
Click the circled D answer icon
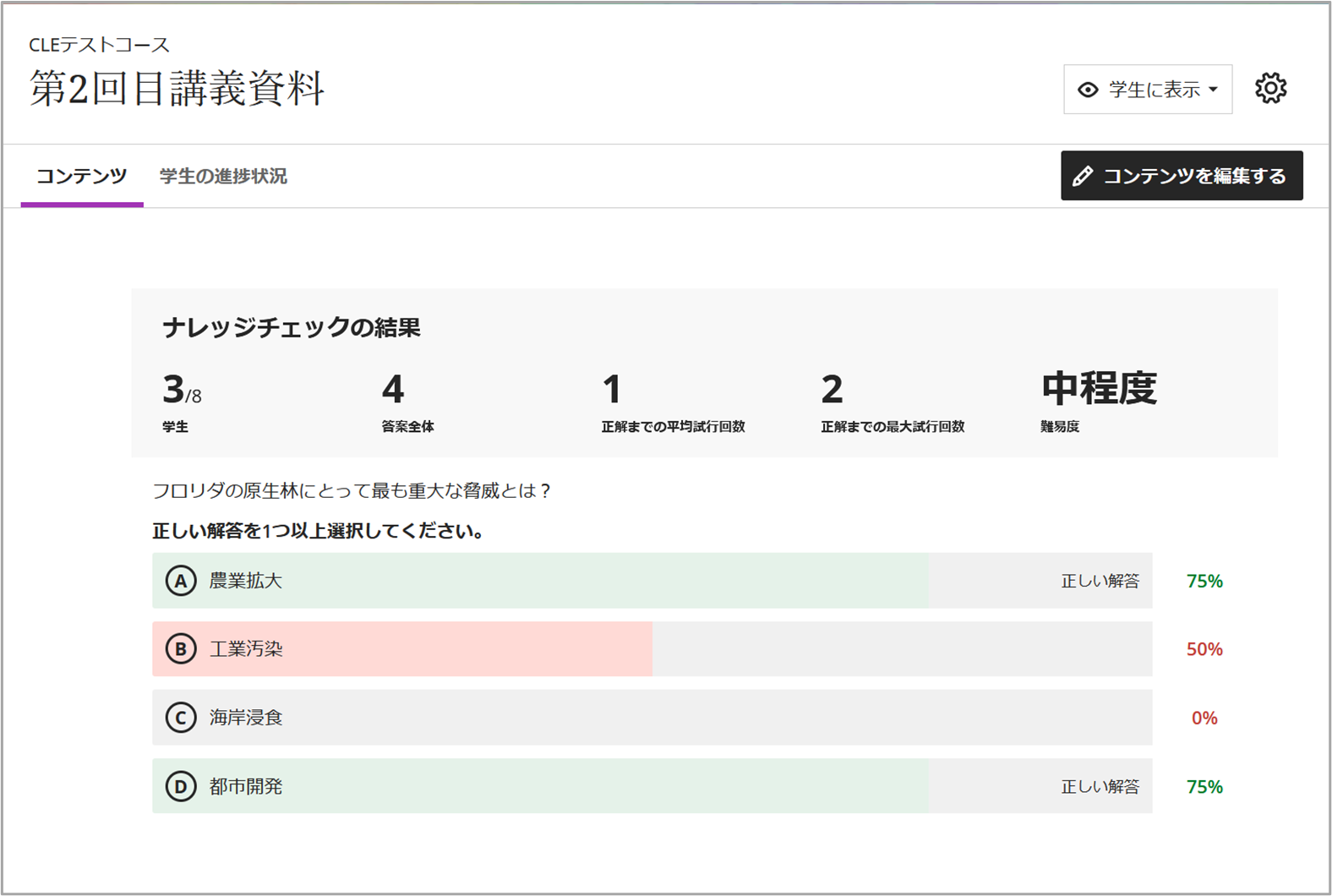coord(181,787)
